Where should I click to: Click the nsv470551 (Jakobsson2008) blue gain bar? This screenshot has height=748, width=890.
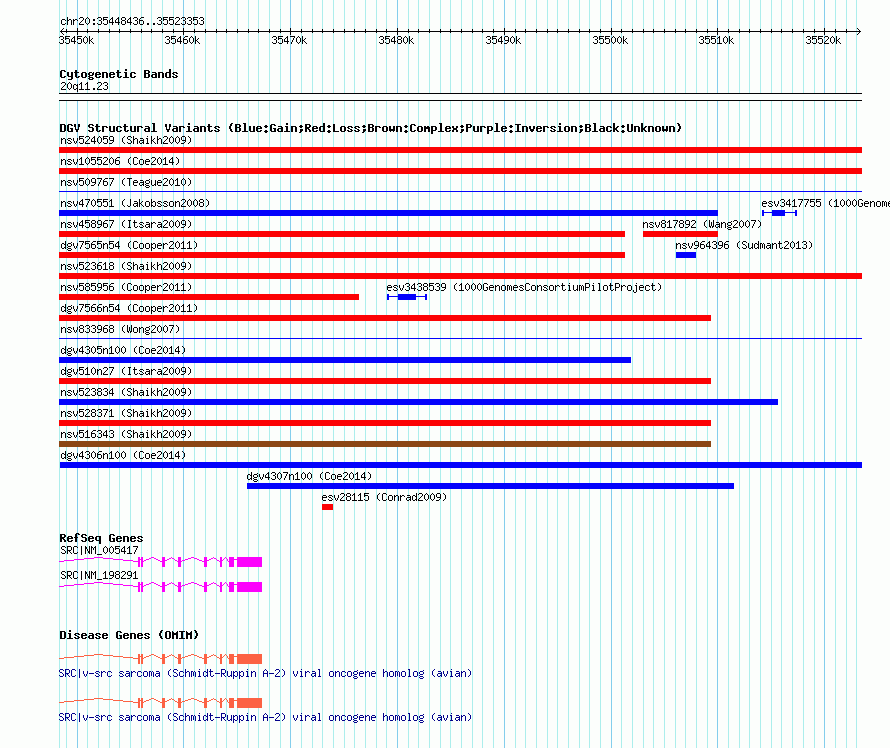pyautogui.click(x=388, y=213)
